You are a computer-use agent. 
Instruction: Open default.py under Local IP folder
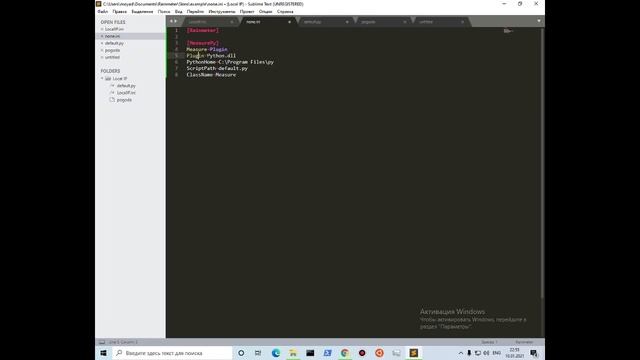126,86
